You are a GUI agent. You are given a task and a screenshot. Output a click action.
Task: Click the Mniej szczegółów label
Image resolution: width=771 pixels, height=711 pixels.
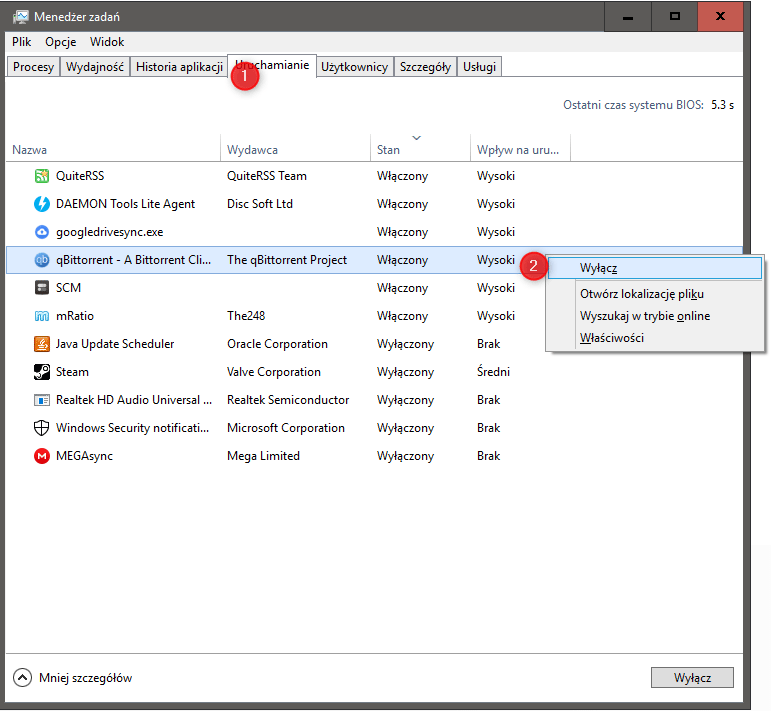[x=86, y=678]
